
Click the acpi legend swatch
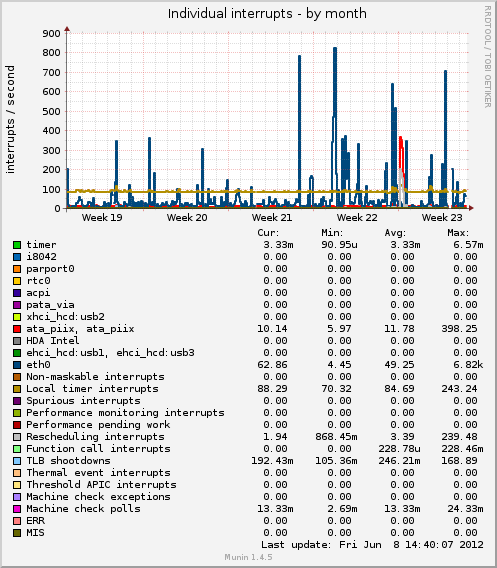tap(17, 293)
